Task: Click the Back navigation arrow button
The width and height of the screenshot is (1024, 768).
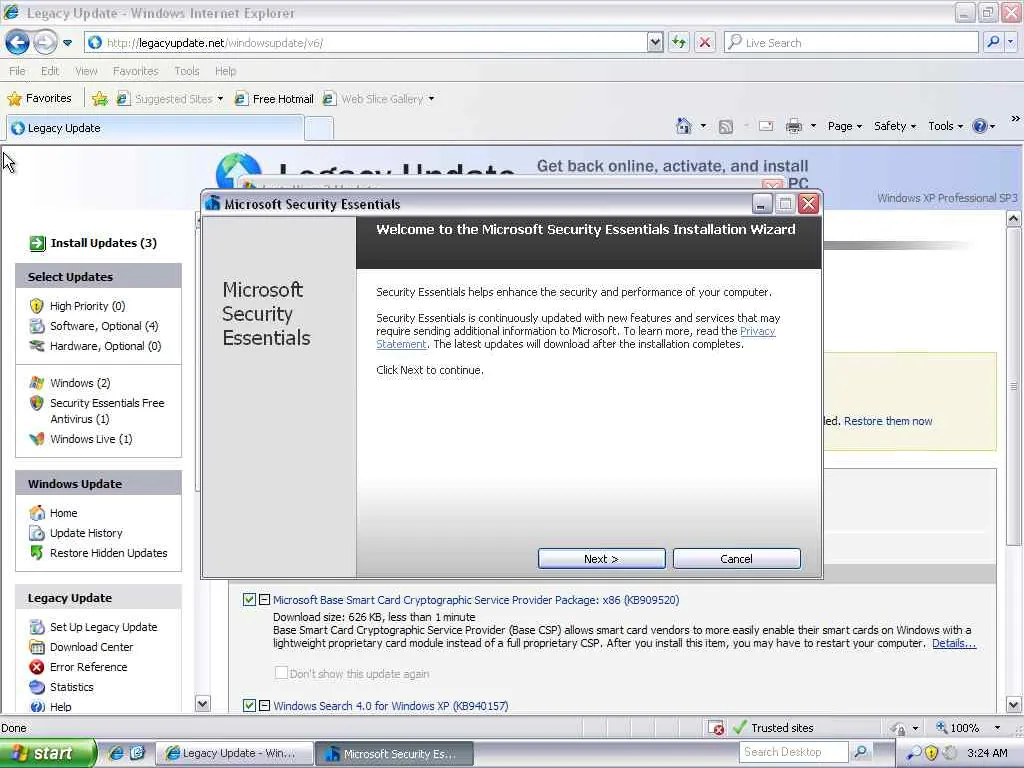Action: click(18, 43)
